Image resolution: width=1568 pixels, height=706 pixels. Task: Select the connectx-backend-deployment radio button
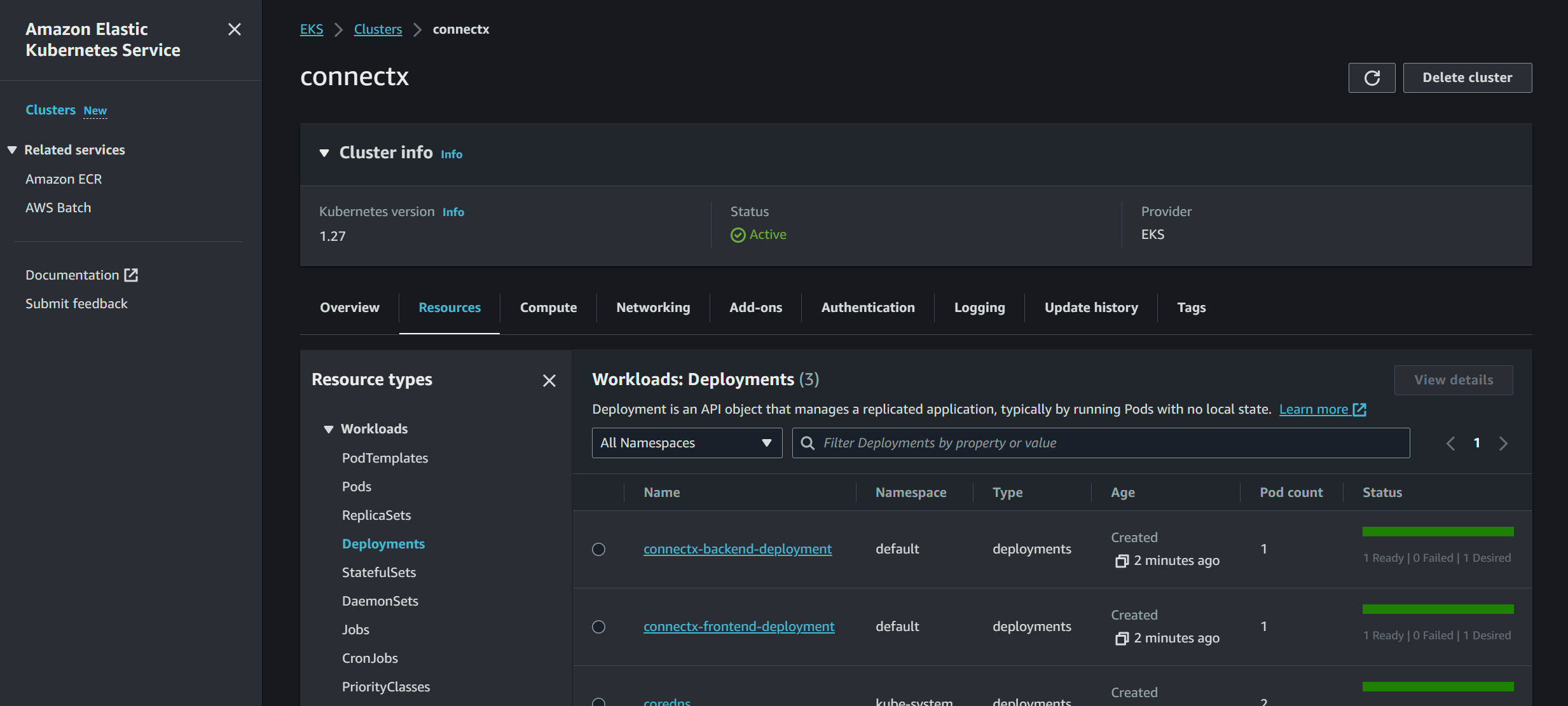point(598,549)
